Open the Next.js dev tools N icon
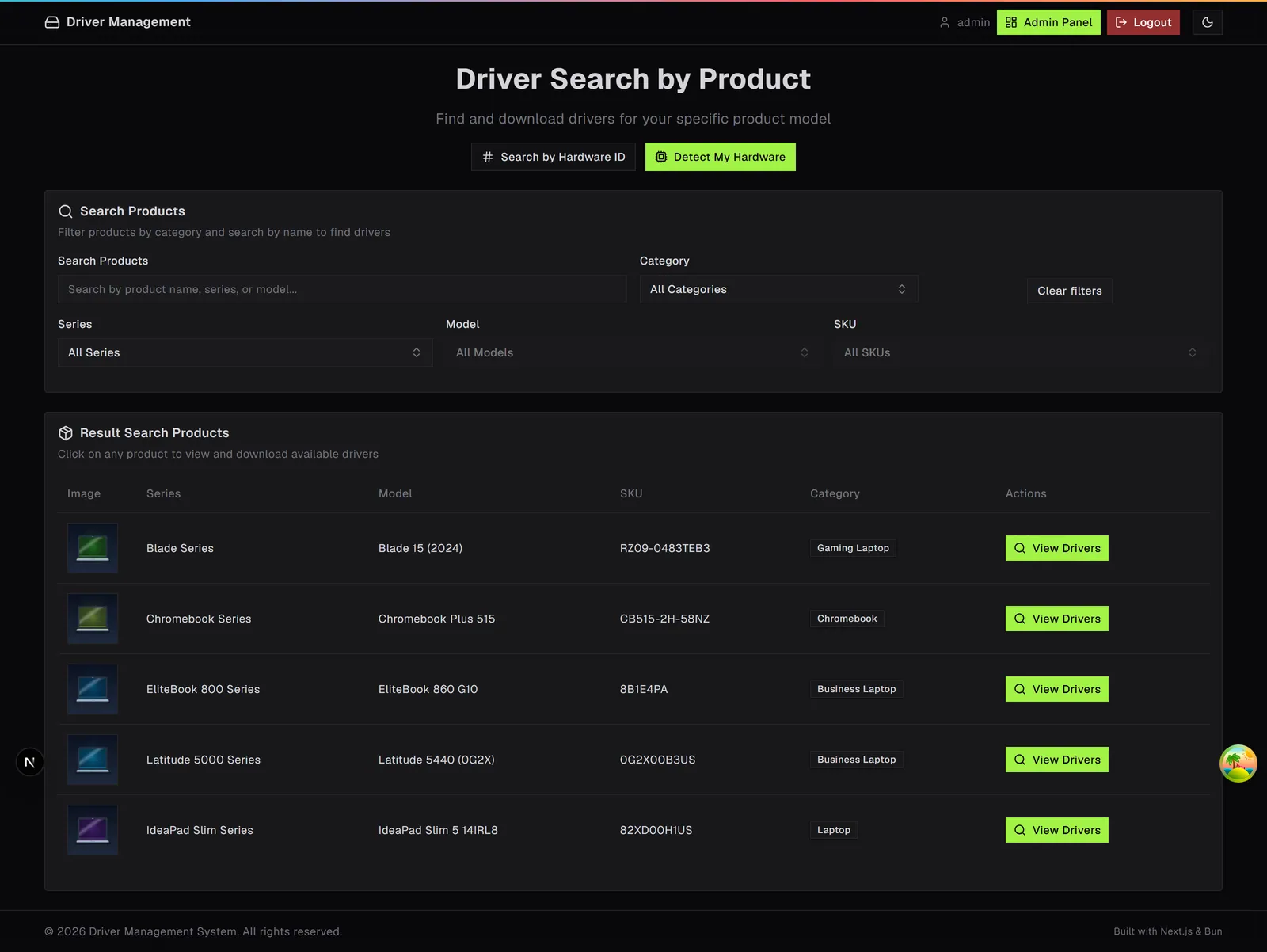The height and width of the screenshot is (952, 1267). 30,762
